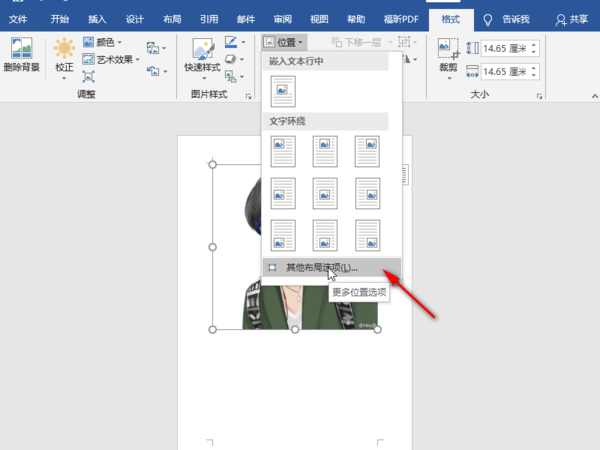Switch to the Layout (布局) tab

click(x=172, y=19)
